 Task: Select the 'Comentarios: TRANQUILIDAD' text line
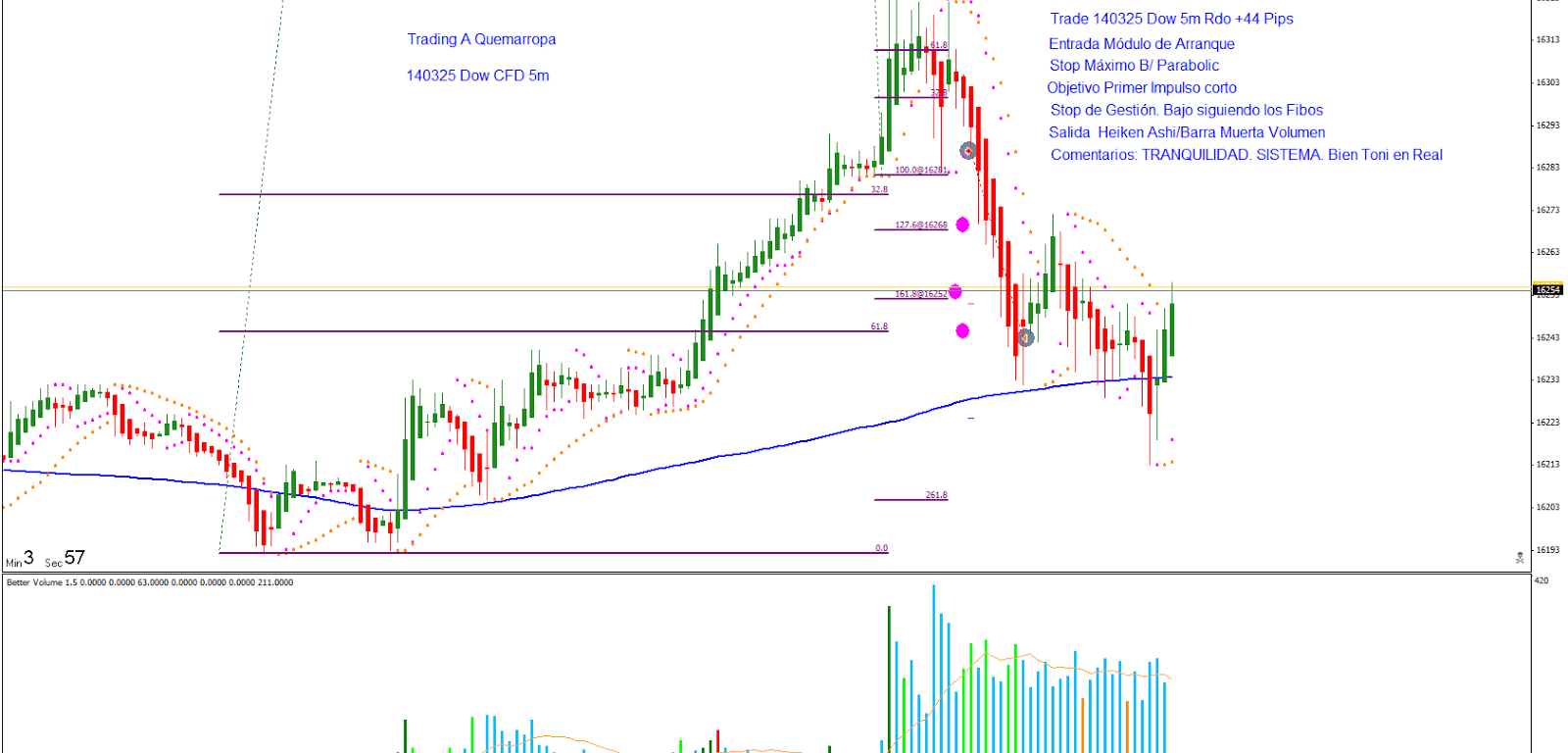coord(1246,155)
